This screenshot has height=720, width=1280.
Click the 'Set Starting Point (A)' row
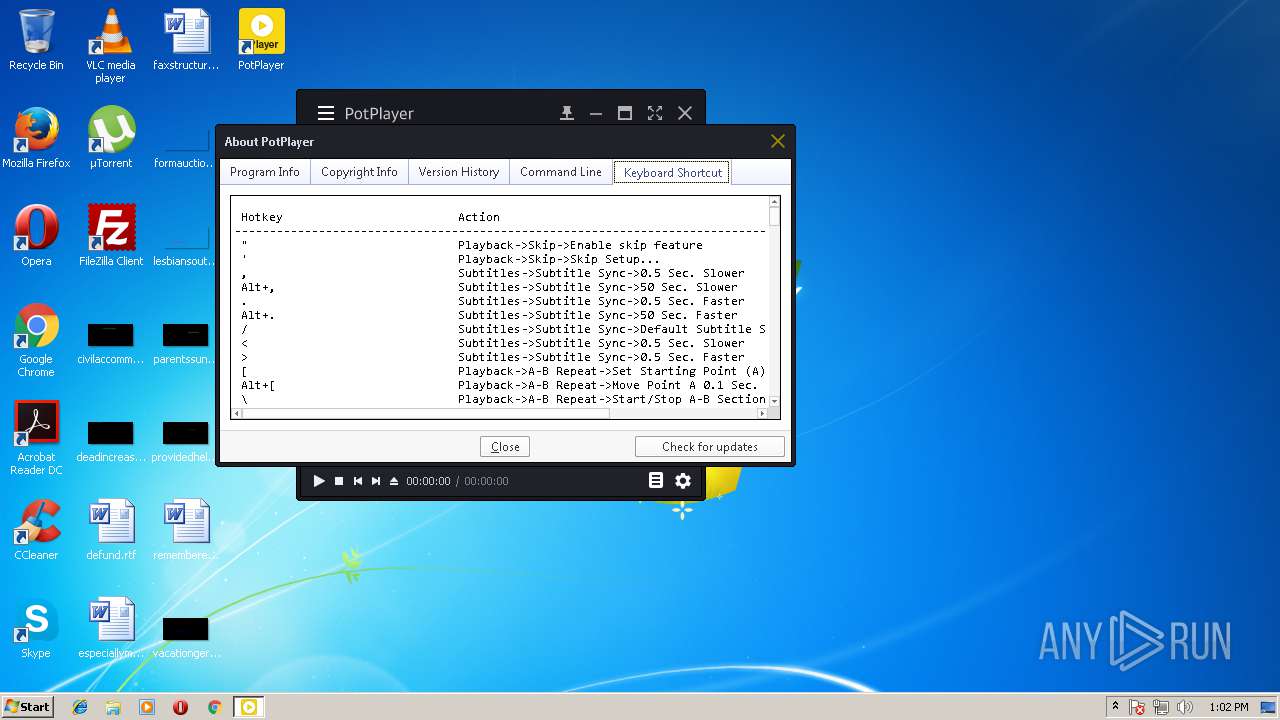point(501,371)
